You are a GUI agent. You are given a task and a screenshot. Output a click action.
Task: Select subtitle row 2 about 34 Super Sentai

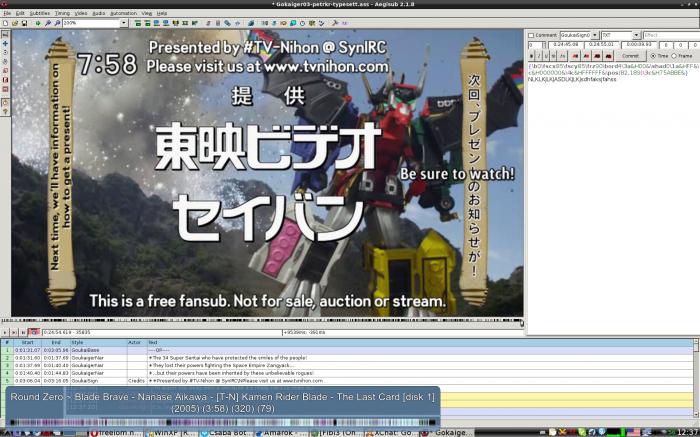point(346,358)
